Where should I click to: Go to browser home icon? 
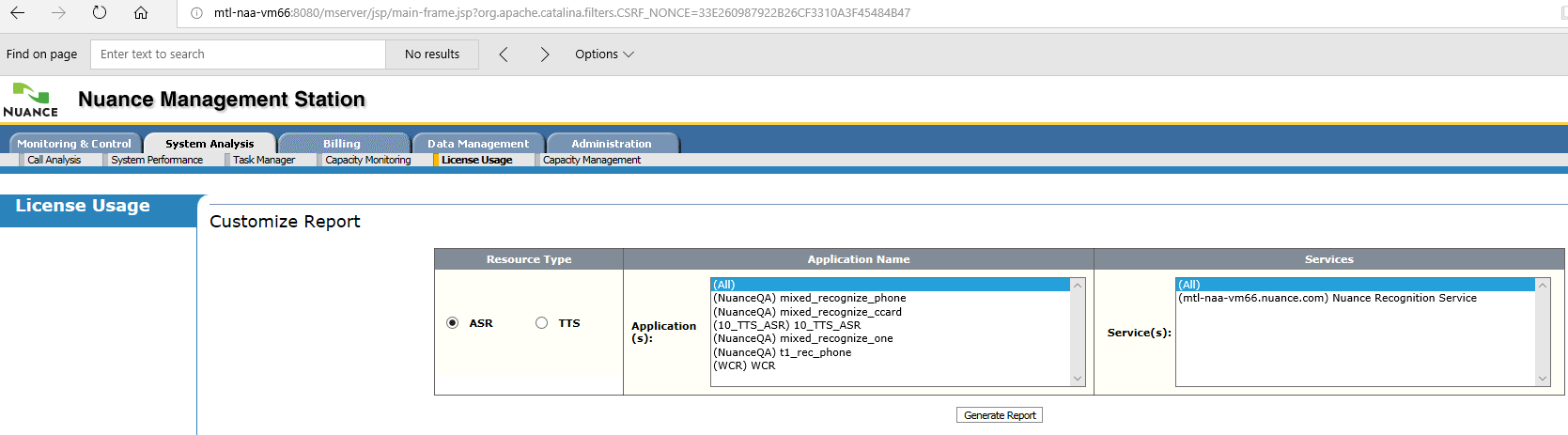(141, 13)
